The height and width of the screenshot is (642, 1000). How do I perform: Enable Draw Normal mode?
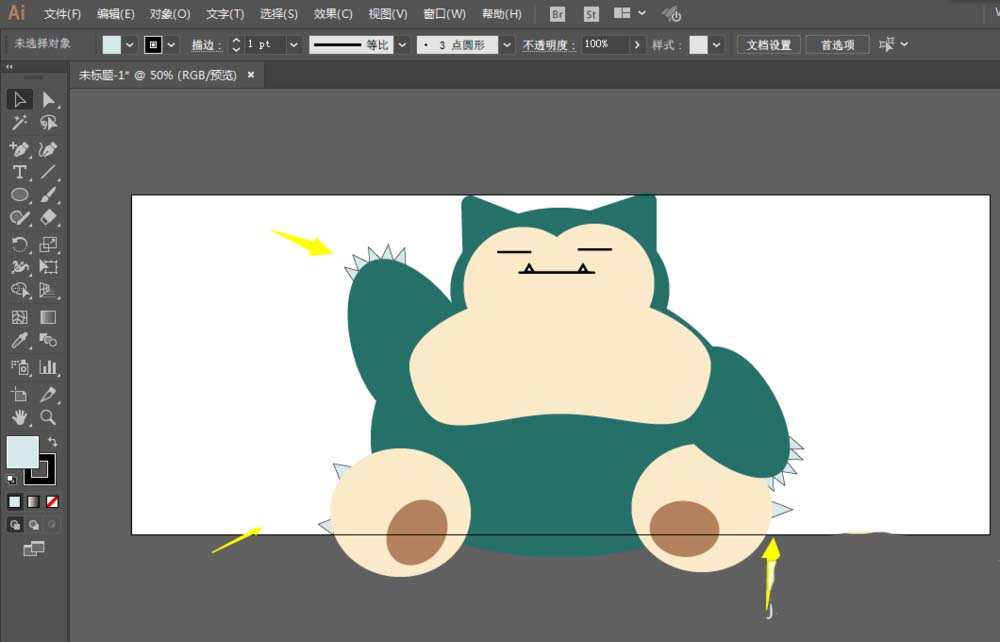tap(15, 525)
